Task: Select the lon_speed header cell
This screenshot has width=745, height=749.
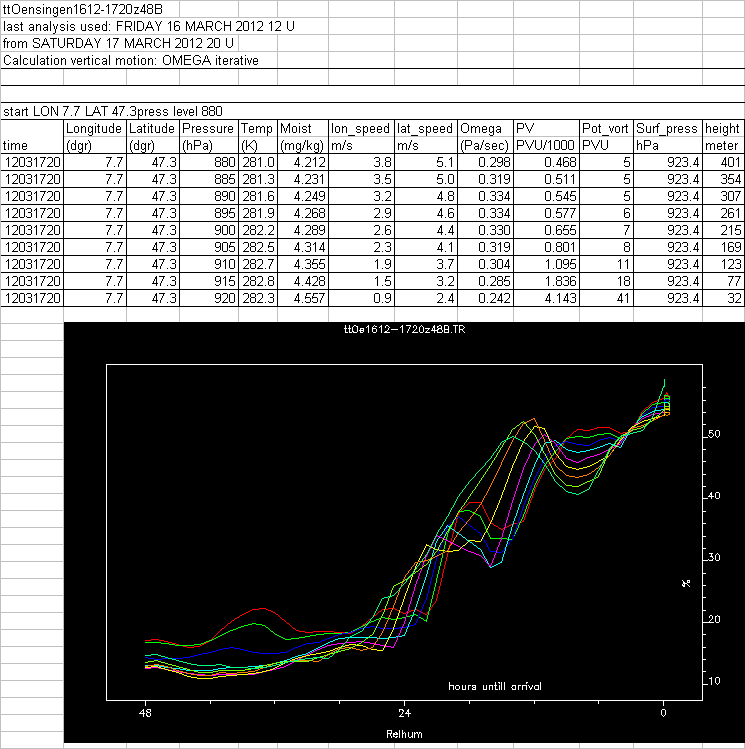Action: tap(361, 128)
